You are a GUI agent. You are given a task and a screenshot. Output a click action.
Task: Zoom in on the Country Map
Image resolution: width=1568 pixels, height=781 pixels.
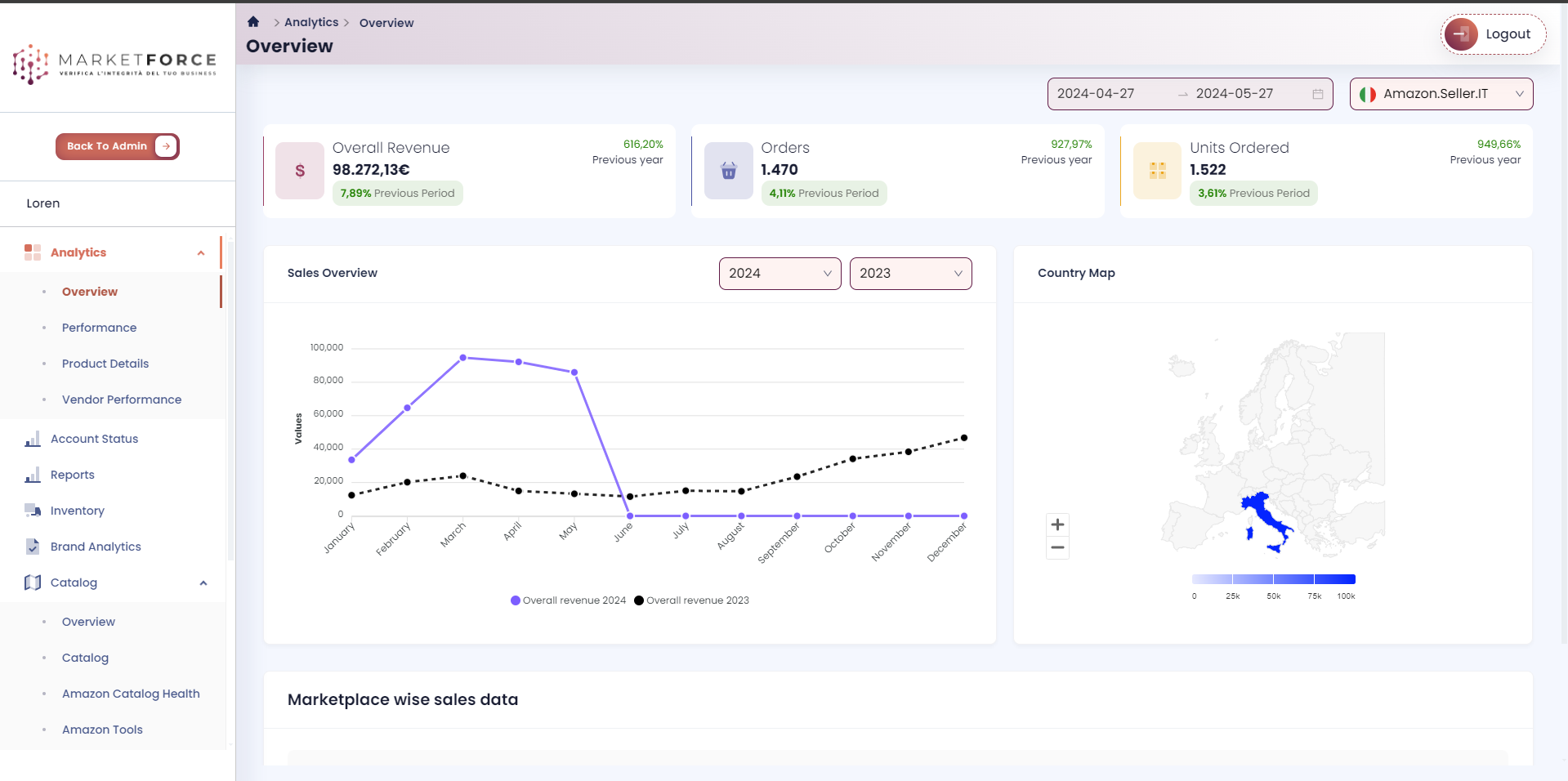1057,524
